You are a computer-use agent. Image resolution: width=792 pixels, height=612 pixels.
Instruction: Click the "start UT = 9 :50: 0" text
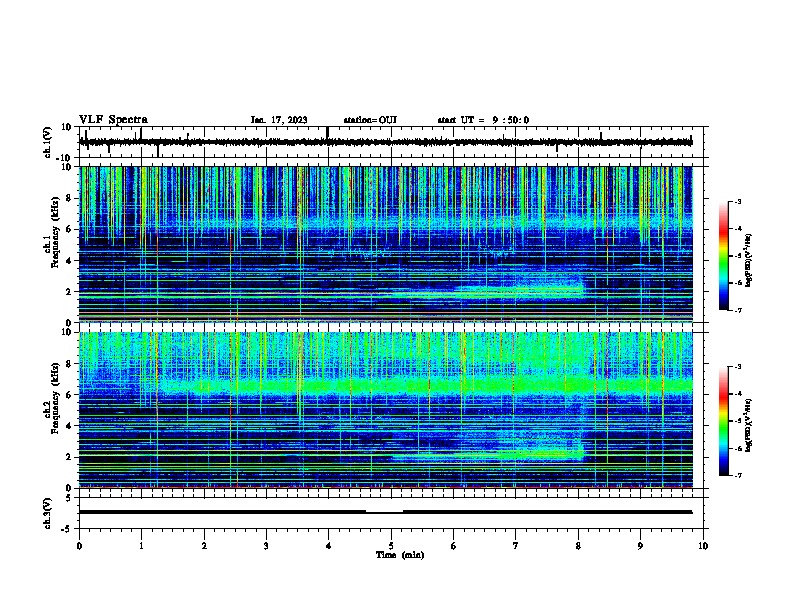coord(483,120)
